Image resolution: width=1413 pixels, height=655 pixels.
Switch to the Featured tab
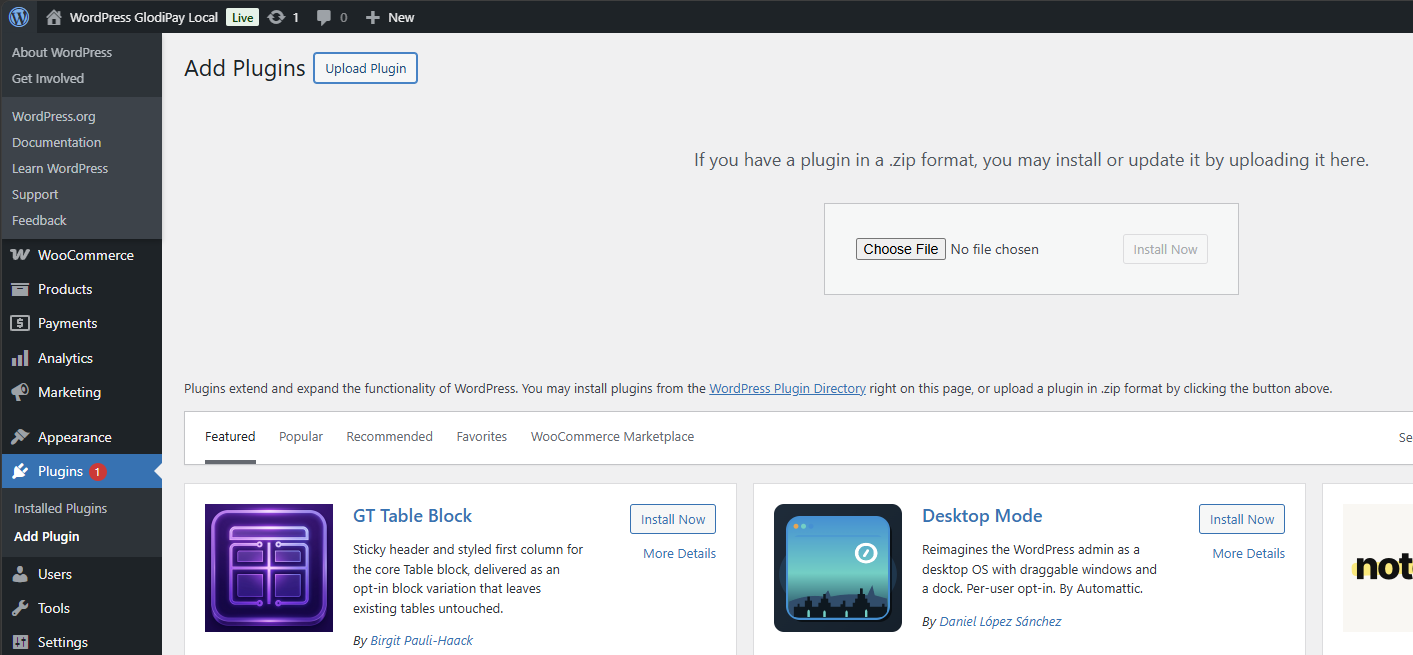click(230, 437)
